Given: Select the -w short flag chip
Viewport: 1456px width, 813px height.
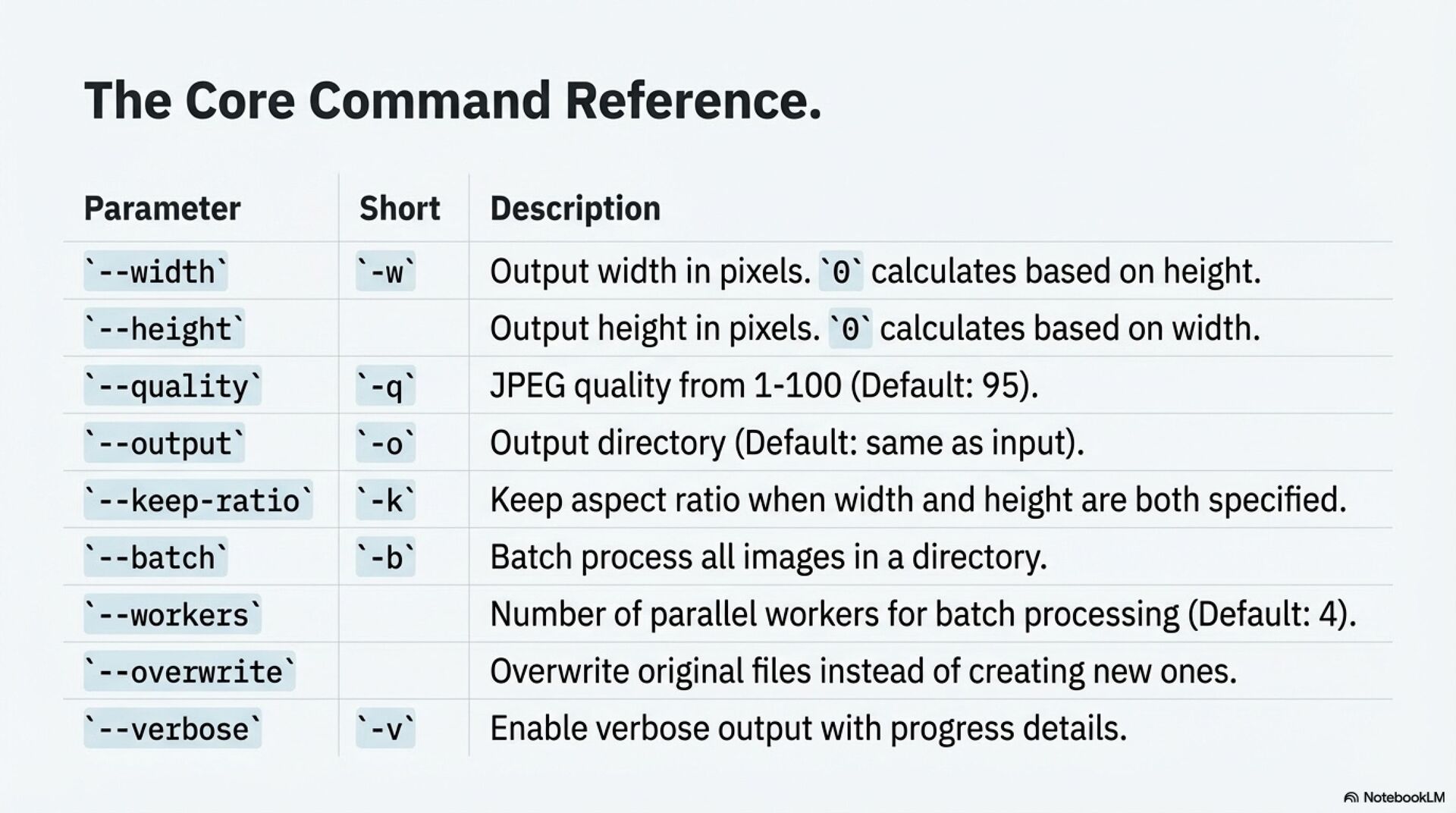Looking at the screenshot, I should coord(386,272).
